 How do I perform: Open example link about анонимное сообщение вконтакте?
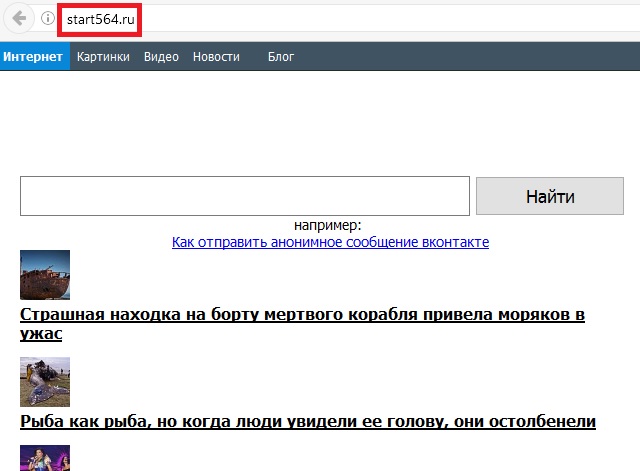(x=330, y=242)
